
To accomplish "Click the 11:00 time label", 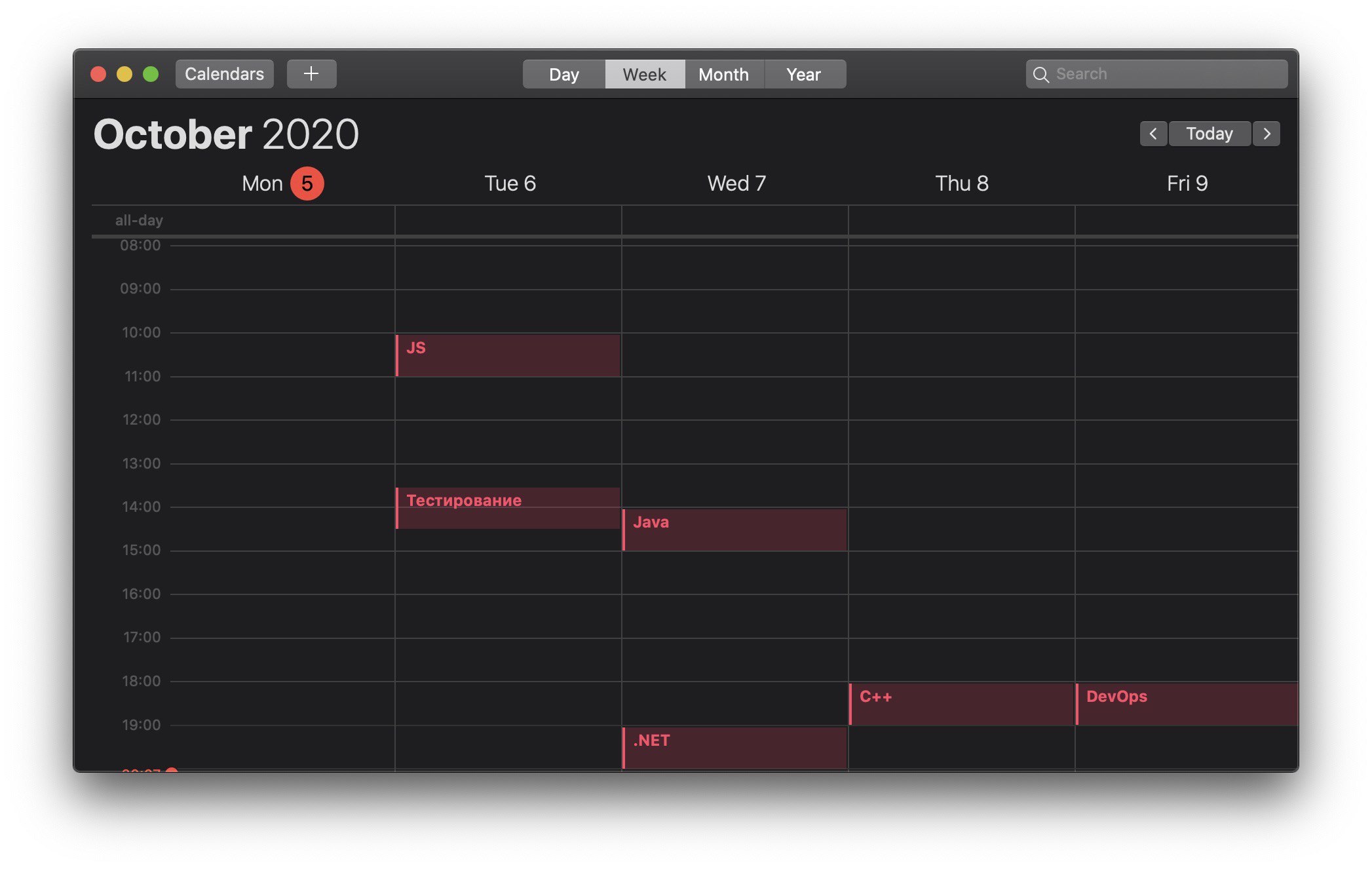I will 142,376.
